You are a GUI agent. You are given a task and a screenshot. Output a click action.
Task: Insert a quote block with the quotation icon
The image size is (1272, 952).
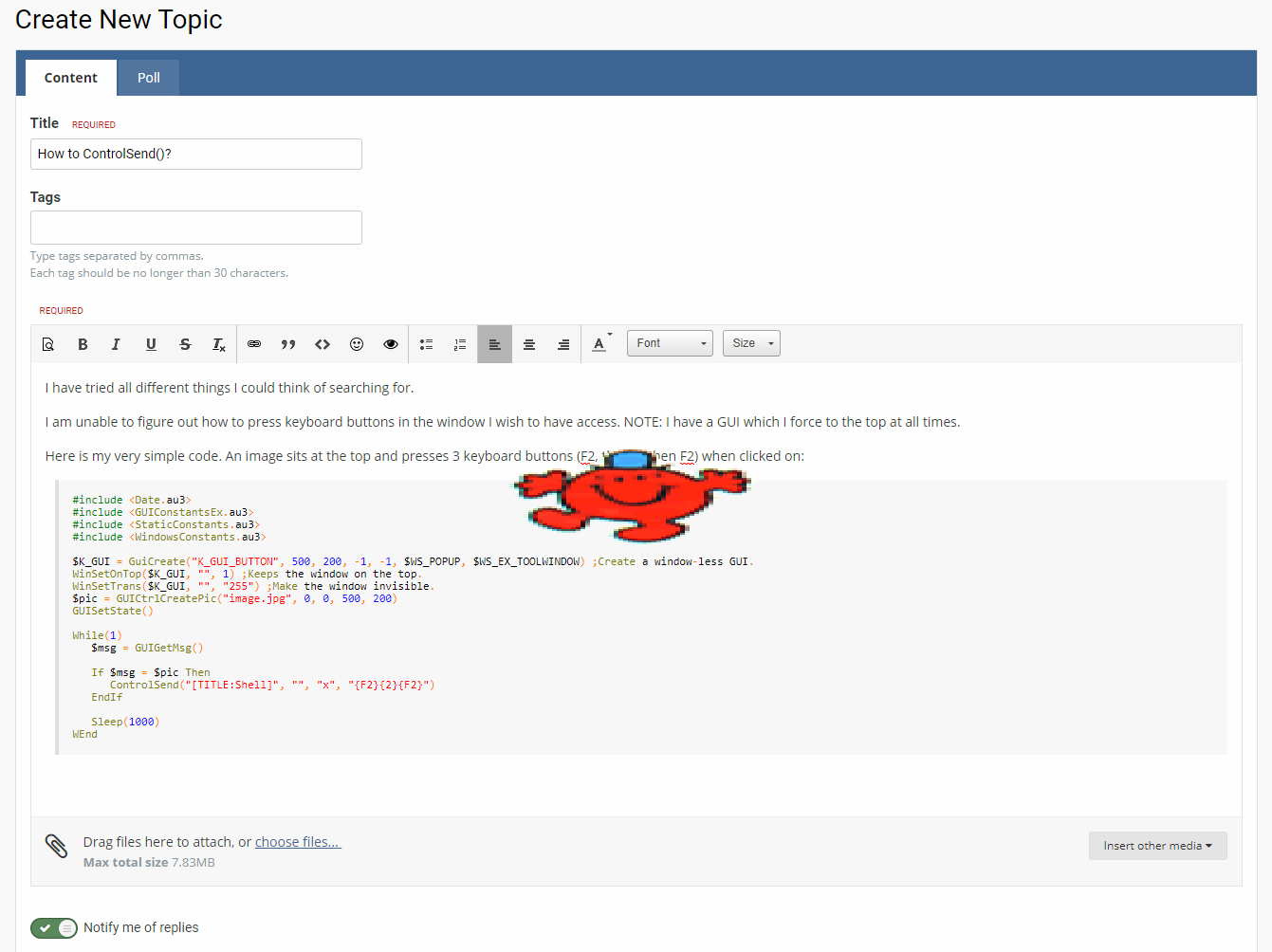pos(288,344)
